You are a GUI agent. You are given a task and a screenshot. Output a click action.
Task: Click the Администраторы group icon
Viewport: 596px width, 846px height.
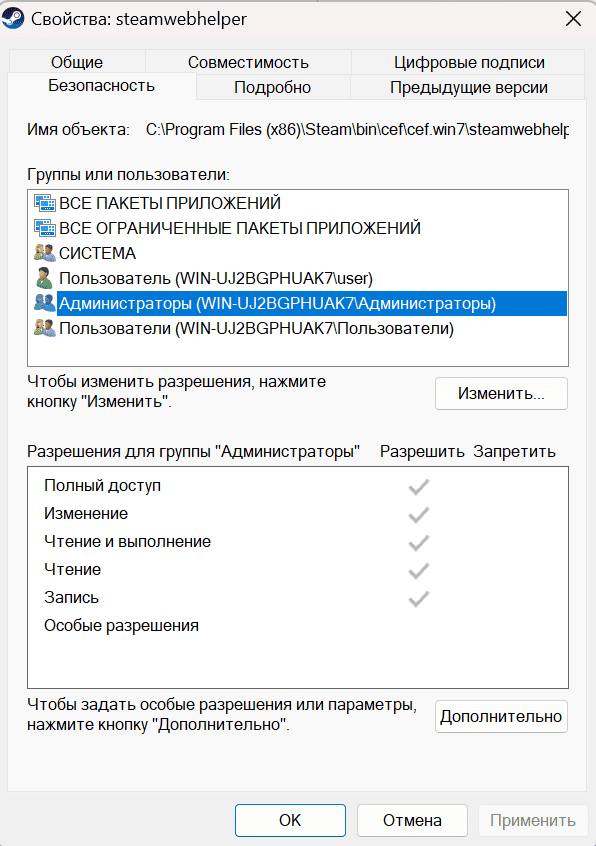[x=45, y=303]
